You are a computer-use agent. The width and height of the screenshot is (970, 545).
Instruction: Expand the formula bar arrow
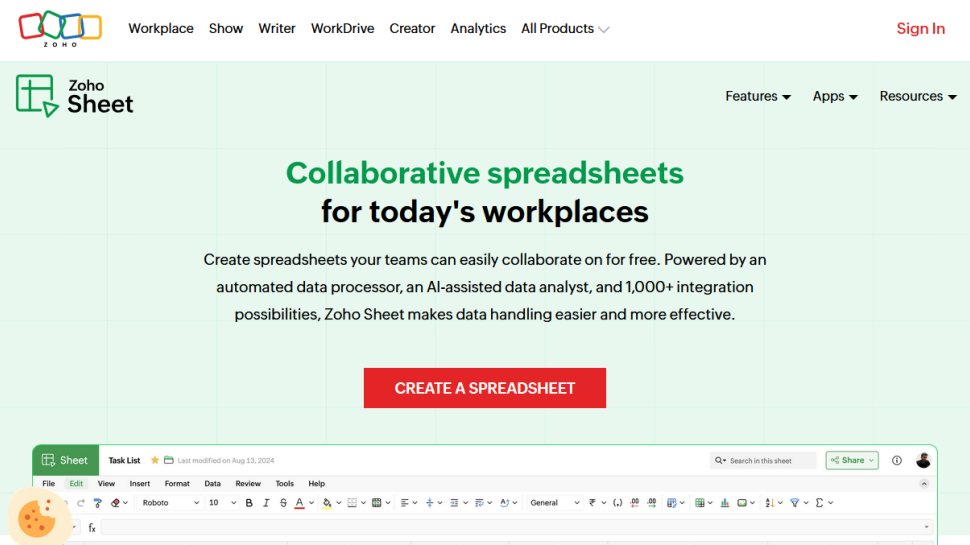[x=926, y=527]
